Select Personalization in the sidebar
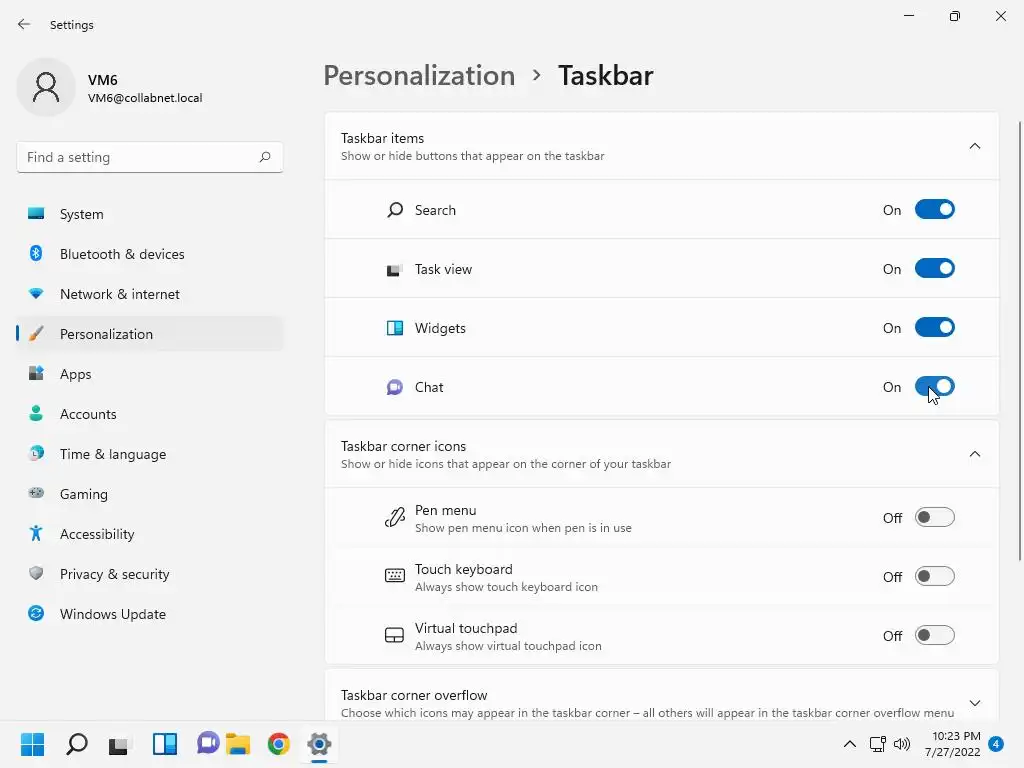Image resolution: width=1024 pixels, height=768 pixels. coord(150,334)
